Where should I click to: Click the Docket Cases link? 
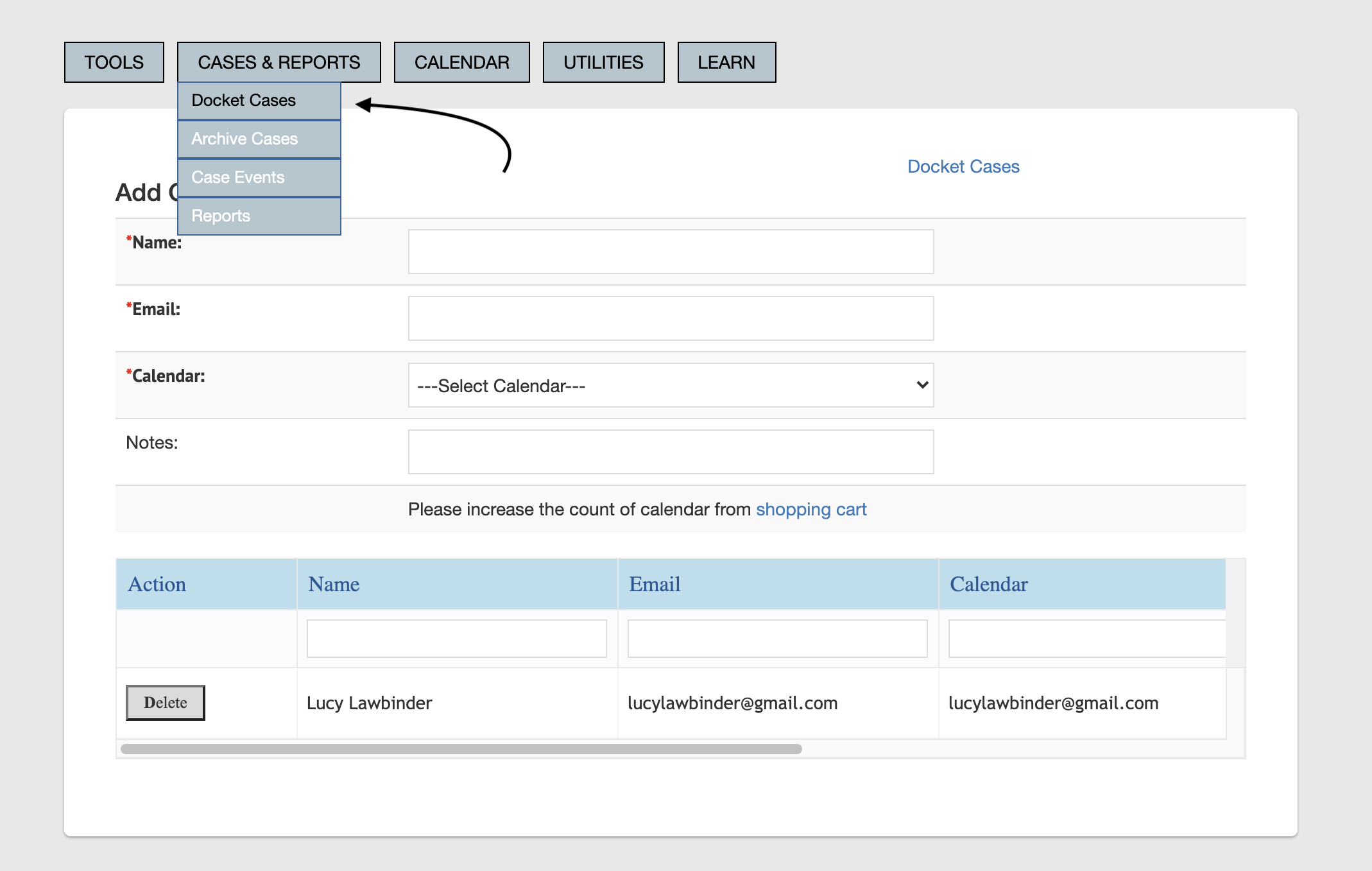coord(963,166)
